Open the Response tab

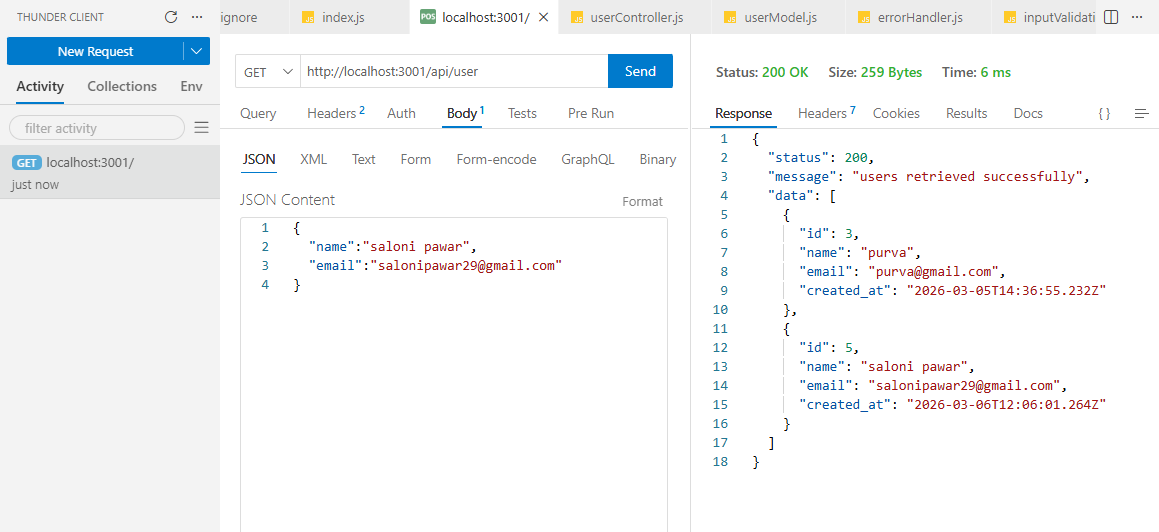(x=744, y=113)
